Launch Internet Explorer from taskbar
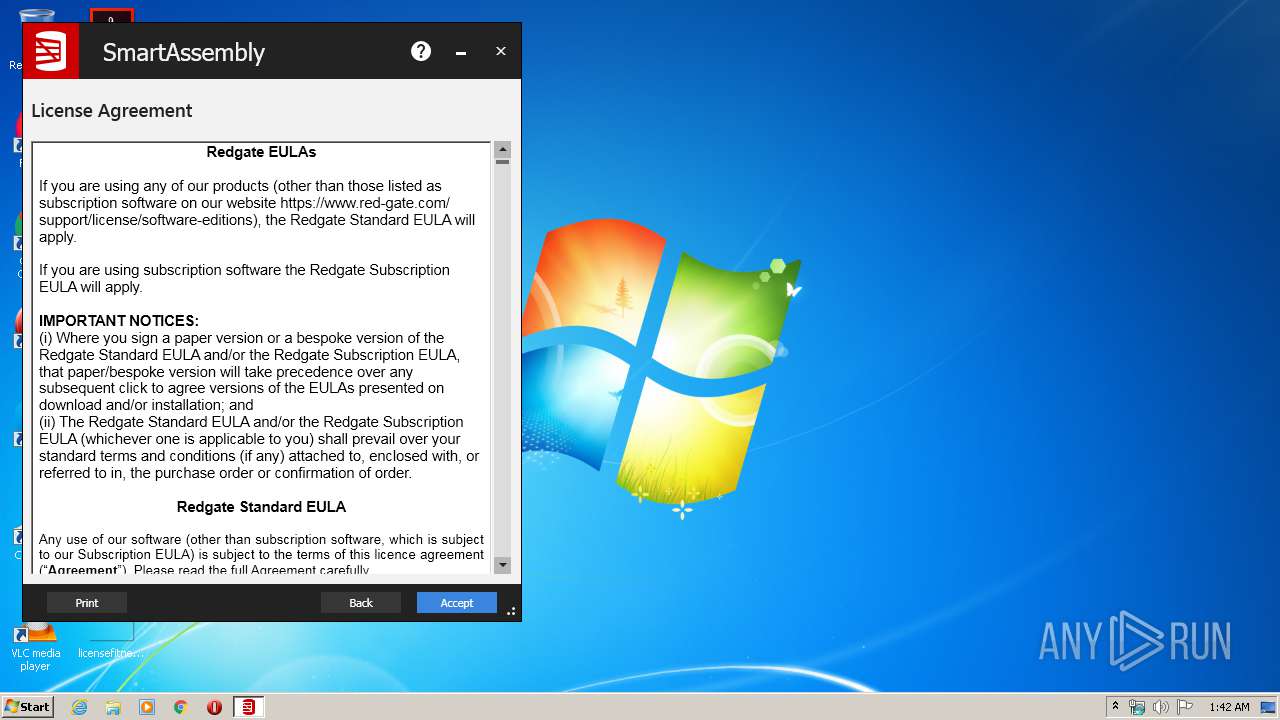The image size is (1280, 720). [79, 707]
